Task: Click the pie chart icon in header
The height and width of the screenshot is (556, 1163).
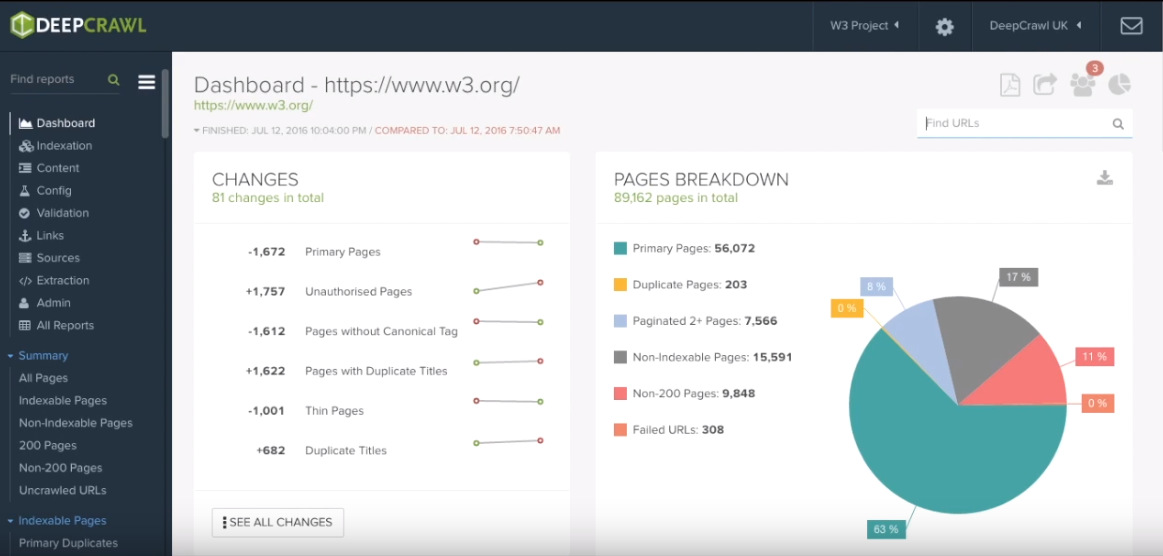Action: [x=1119, y=84]
